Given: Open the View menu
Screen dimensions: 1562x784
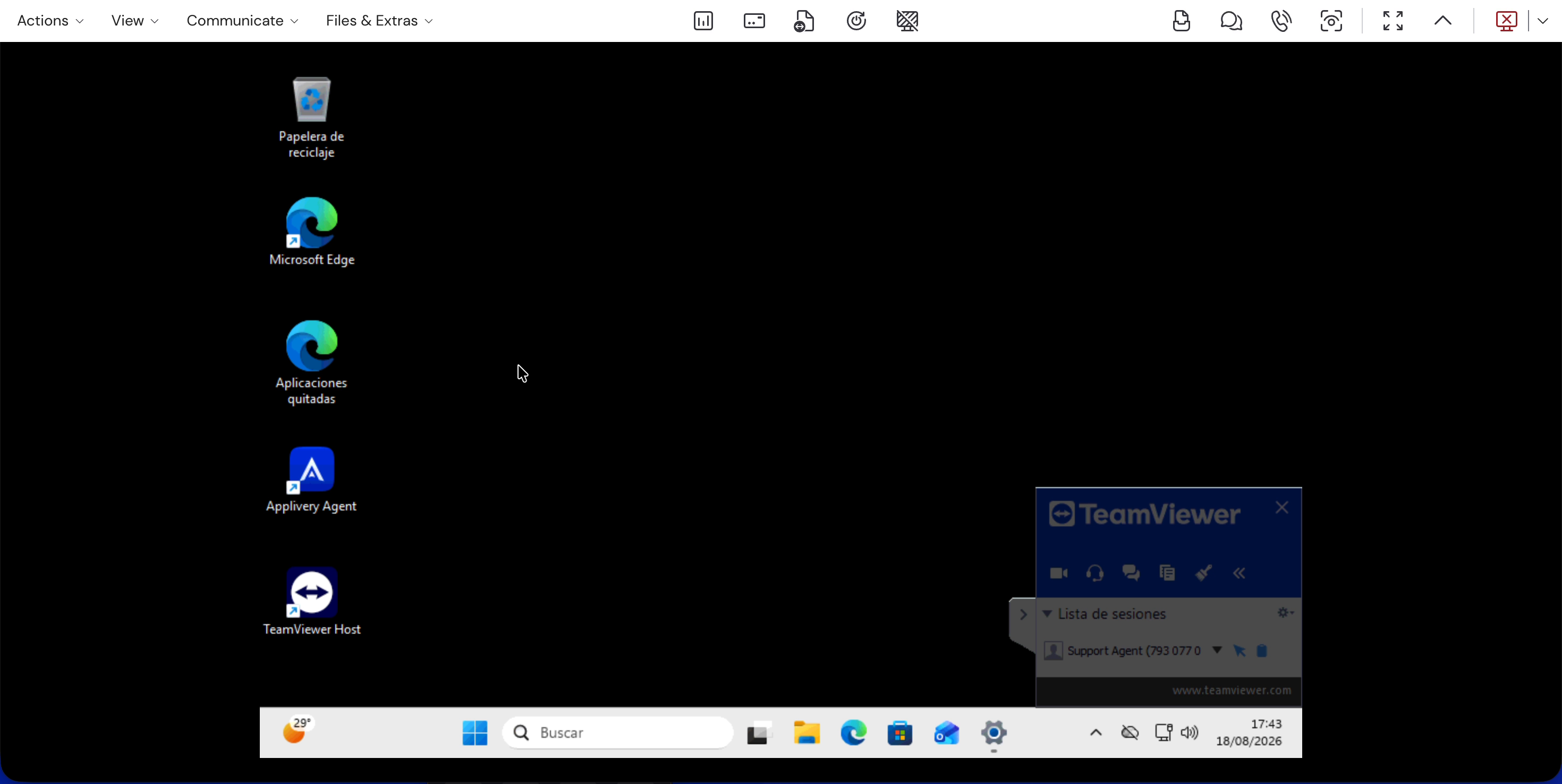Looking at the screenshot, I should [x=134, y=21].
